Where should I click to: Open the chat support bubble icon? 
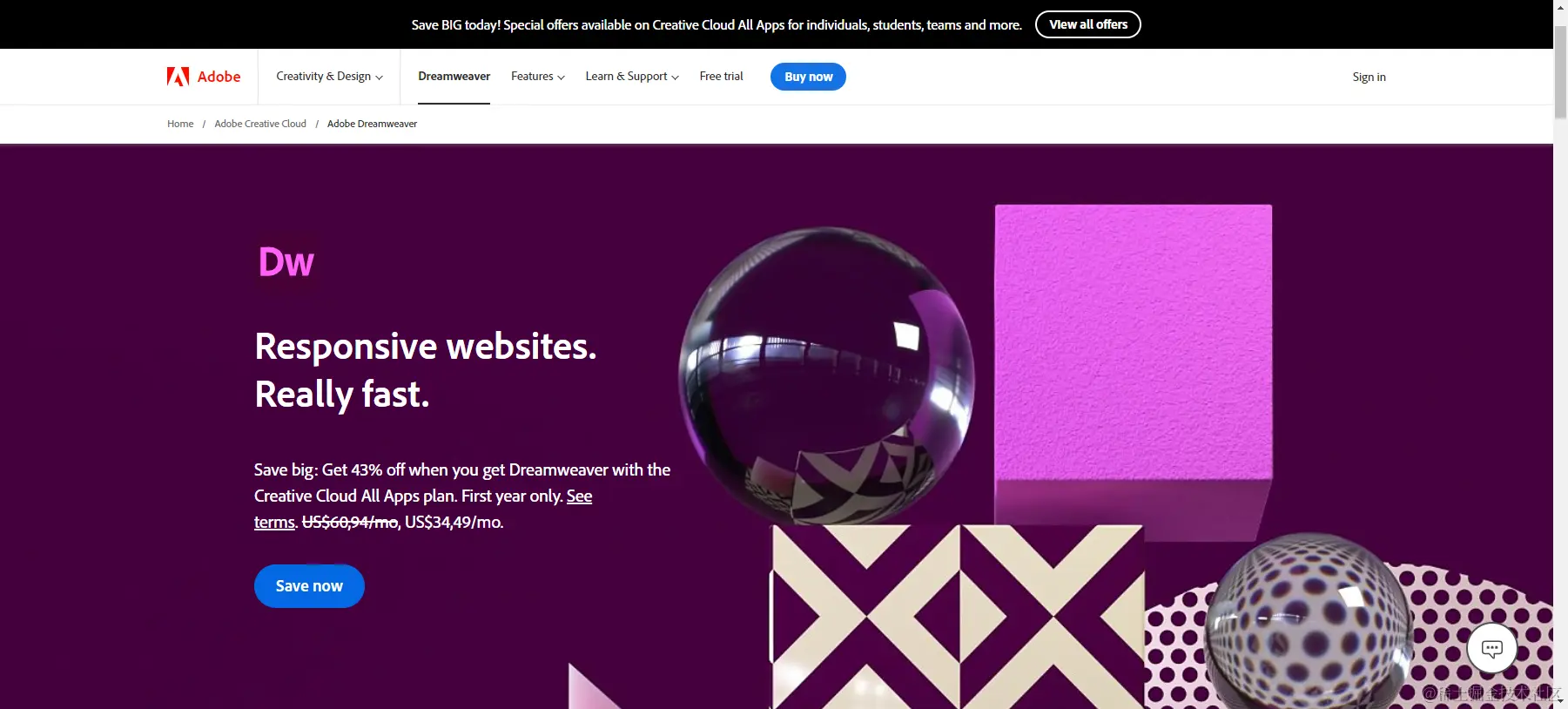[1491, 648]
